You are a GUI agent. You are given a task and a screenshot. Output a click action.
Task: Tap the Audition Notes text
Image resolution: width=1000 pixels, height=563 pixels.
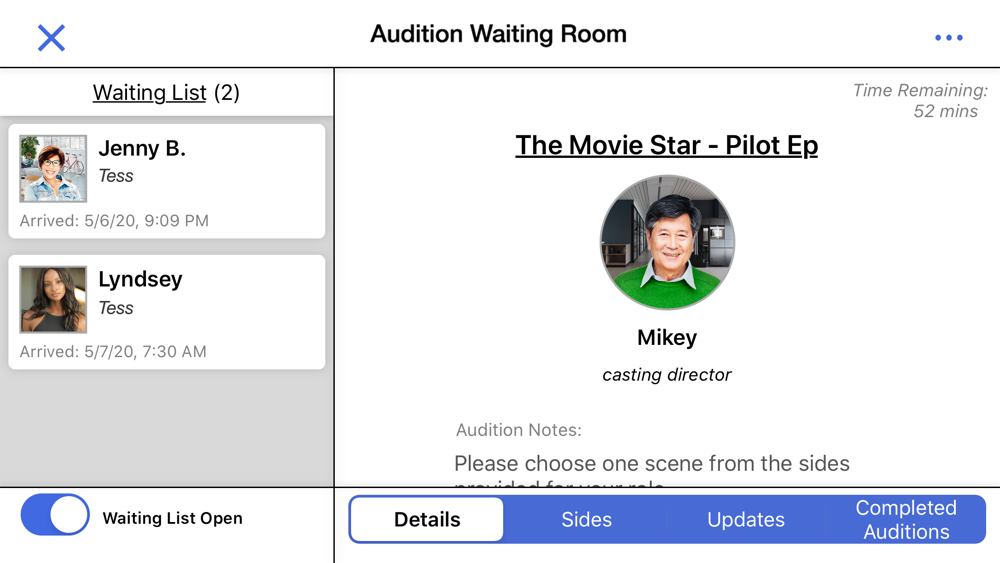click(651, 463)
